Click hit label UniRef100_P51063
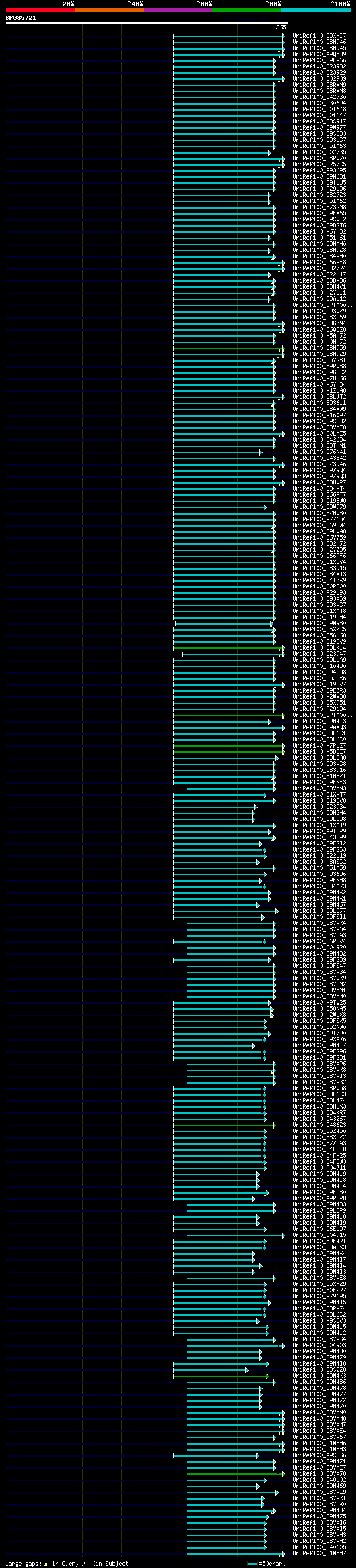The width and height of the screenshot is (356, 1568). tap(319, 146)
